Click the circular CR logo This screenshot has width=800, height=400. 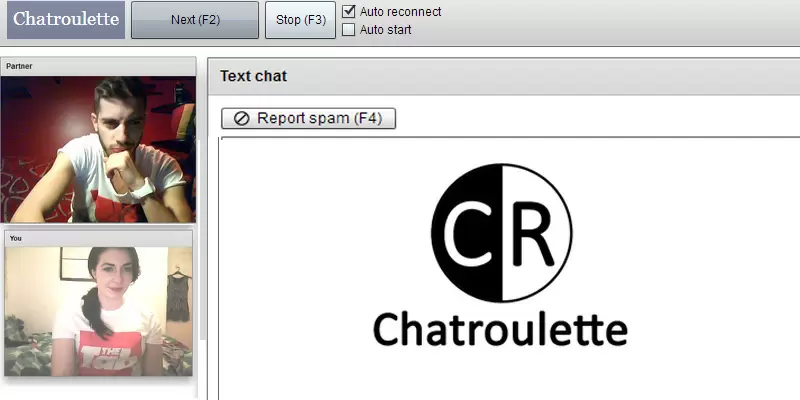(x=501, y=233)
